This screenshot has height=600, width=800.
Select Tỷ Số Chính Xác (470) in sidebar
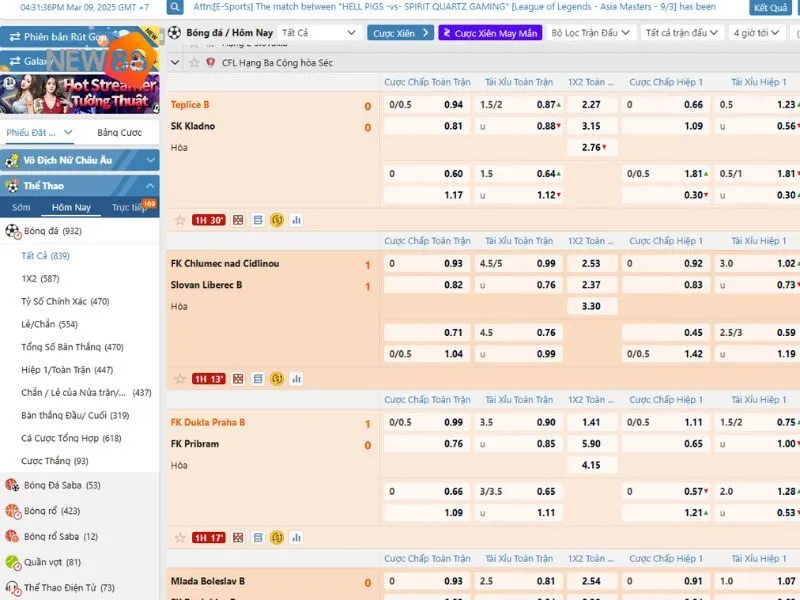pos(65,302)
